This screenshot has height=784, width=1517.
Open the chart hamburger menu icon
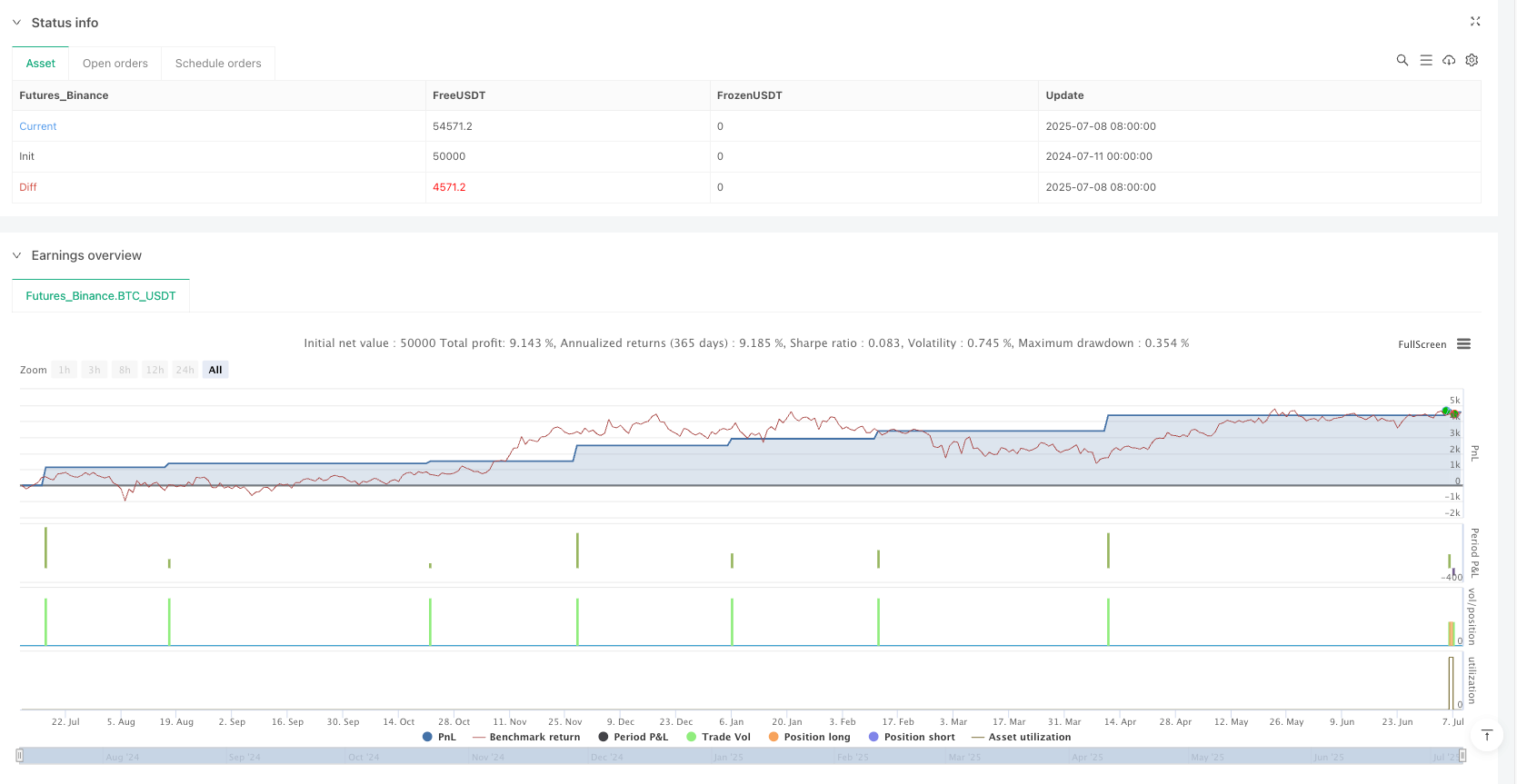(x=1463, y=344)
